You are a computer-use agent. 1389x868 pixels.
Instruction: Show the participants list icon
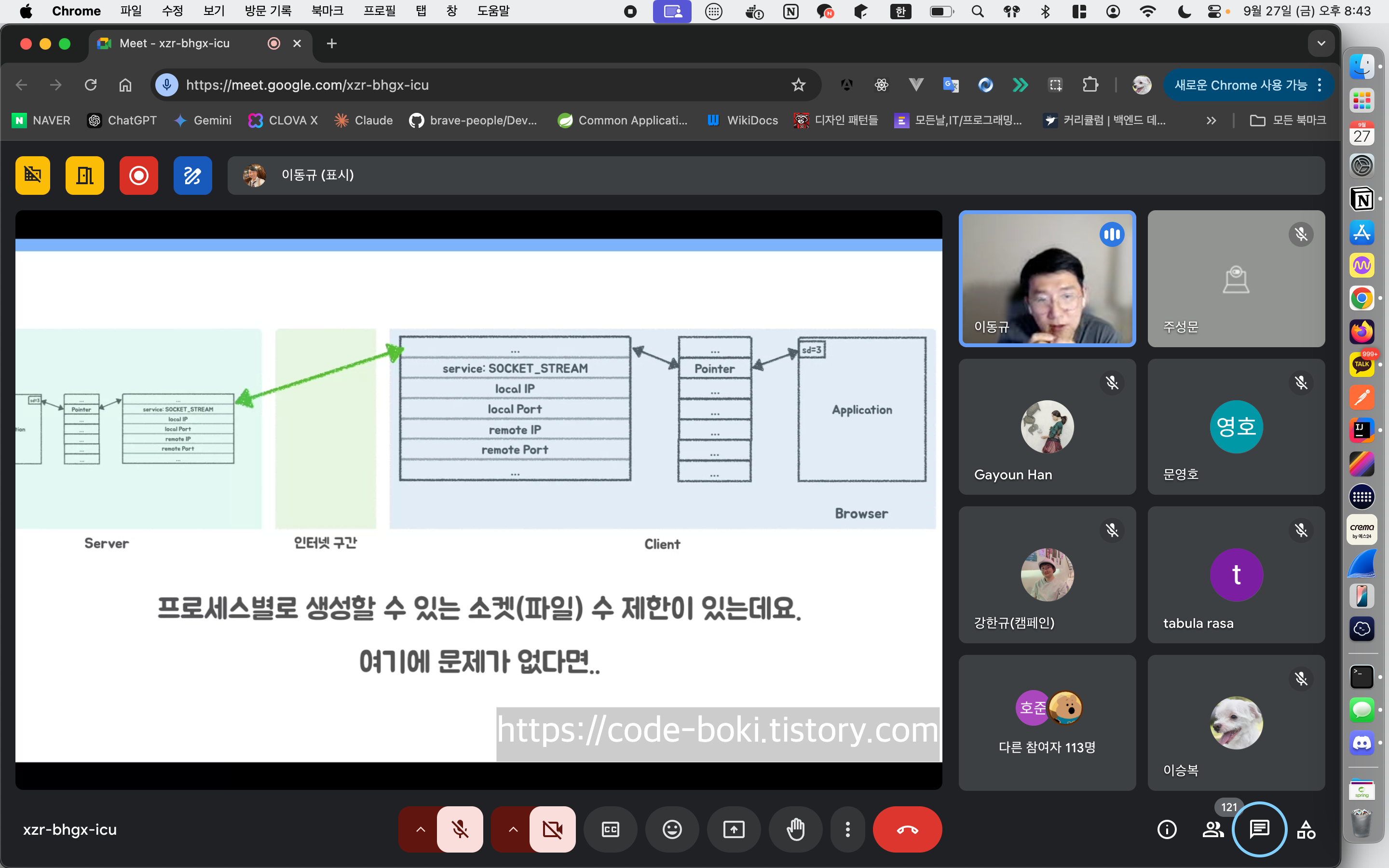pyautogui.click(x=1213, y=829)
